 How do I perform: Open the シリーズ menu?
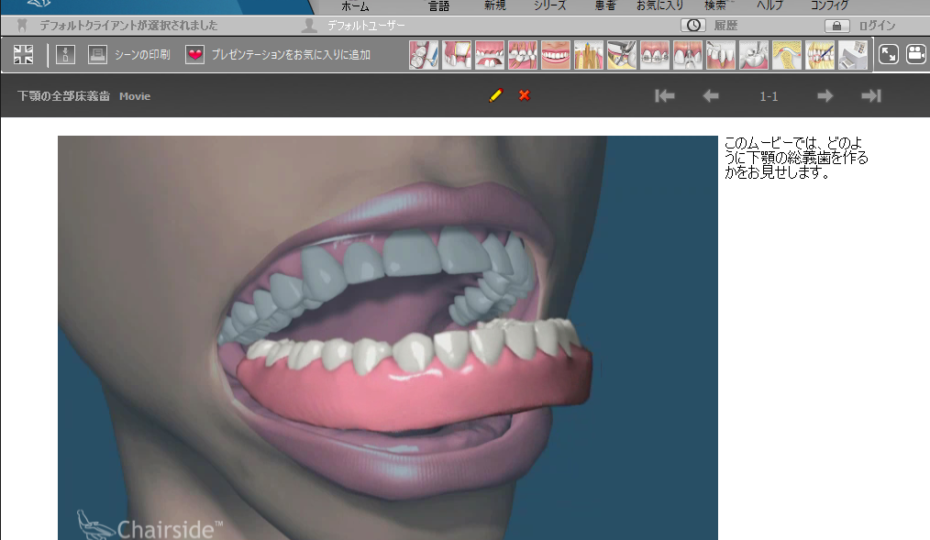click(x=550, y=6)
